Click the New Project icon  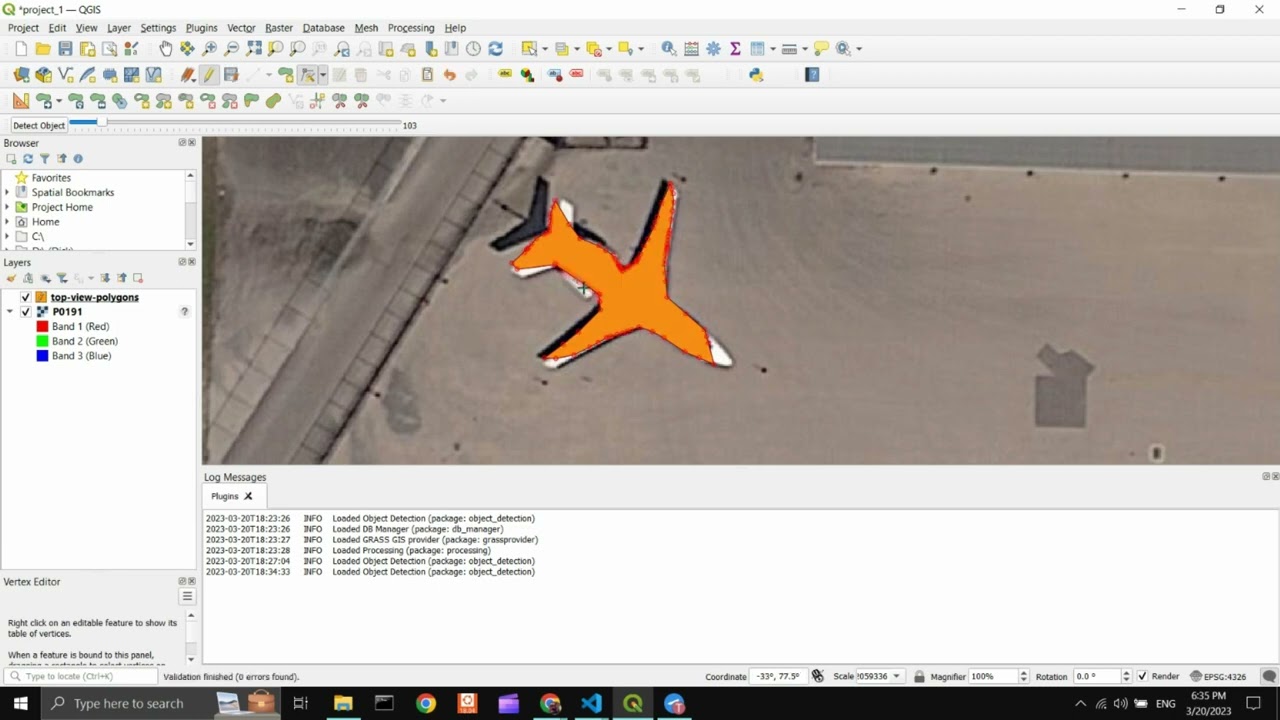click(x=21, y=48)
